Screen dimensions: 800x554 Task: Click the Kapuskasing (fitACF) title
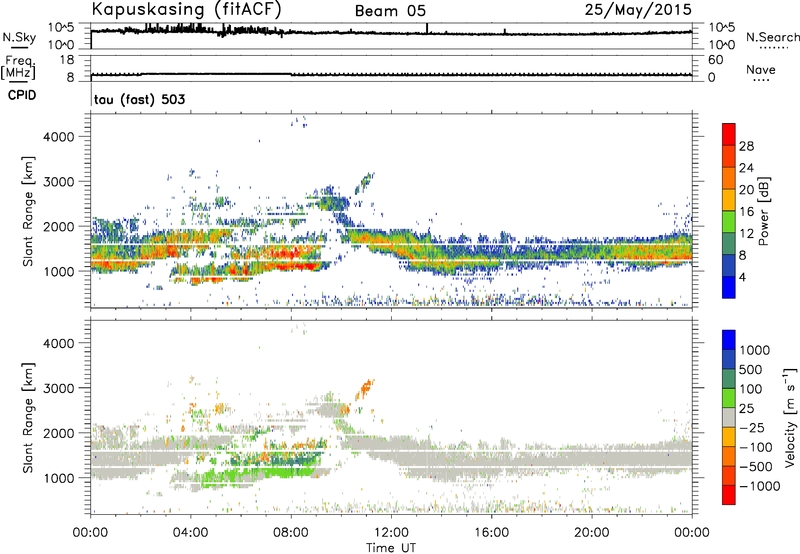coord(186,9)
